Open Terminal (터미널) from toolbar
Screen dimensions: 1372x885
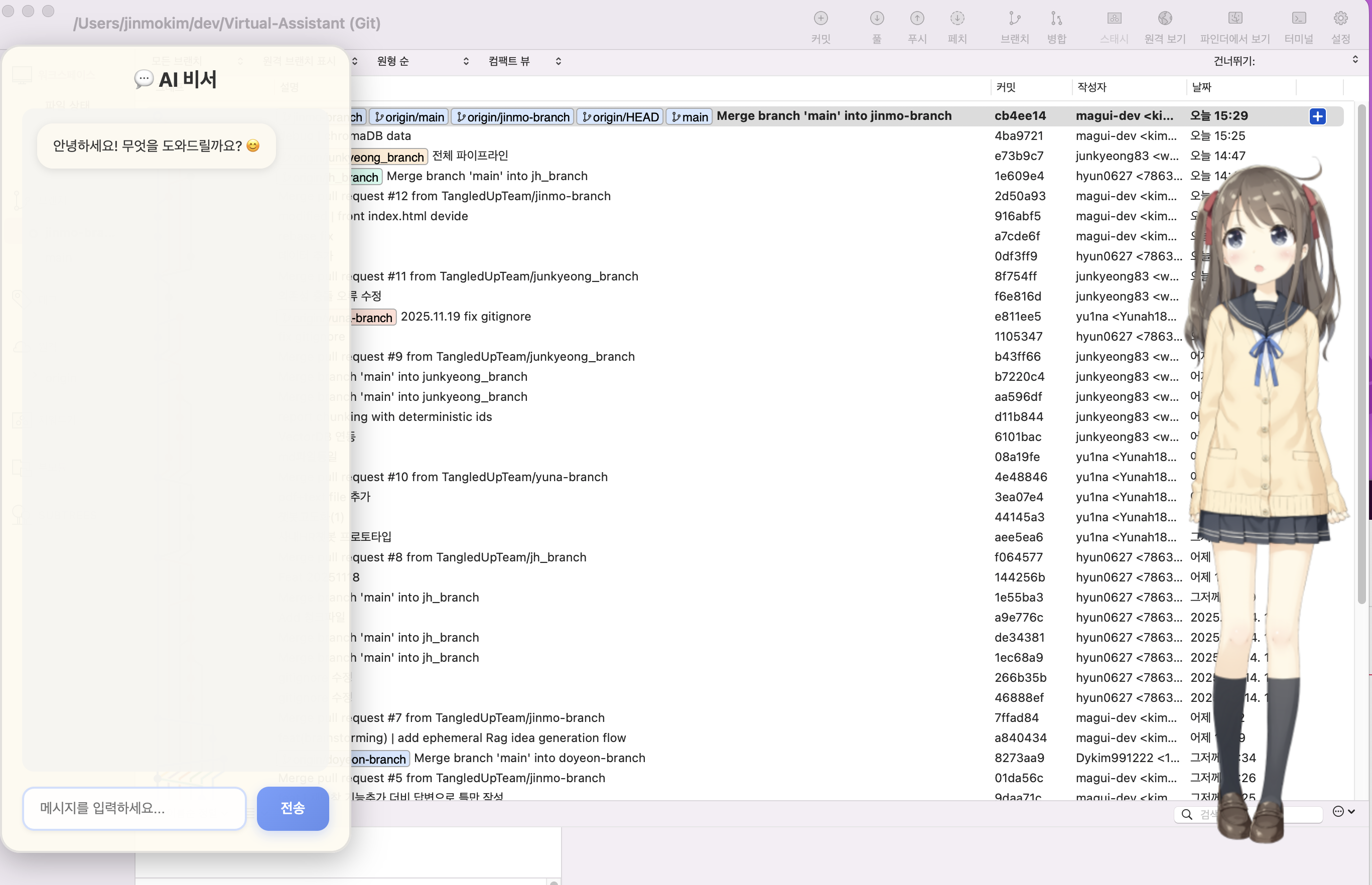(x=1298, y=19)
